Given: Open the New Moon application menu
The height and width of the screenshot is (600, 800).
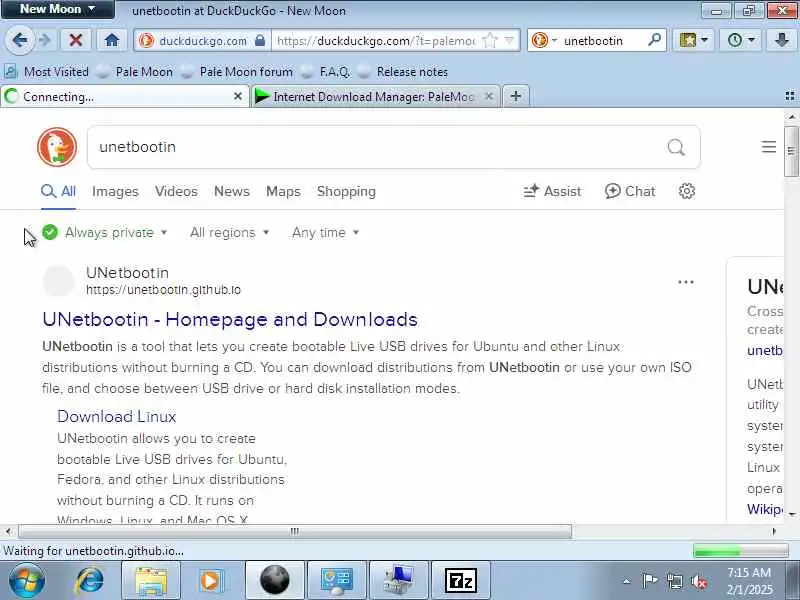Looking at the screenshot, I should tap(57, 9).
